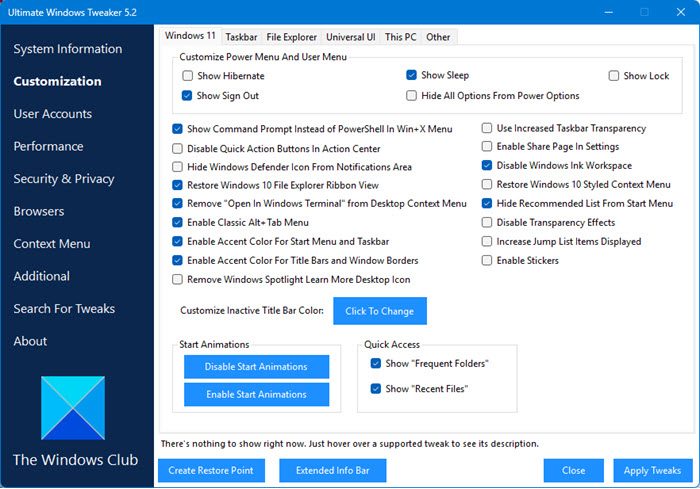Toggle Accent Color For Title Bars and Borders
The width and height of the screenshot is (700, 489).
click(x=177, y=260)
